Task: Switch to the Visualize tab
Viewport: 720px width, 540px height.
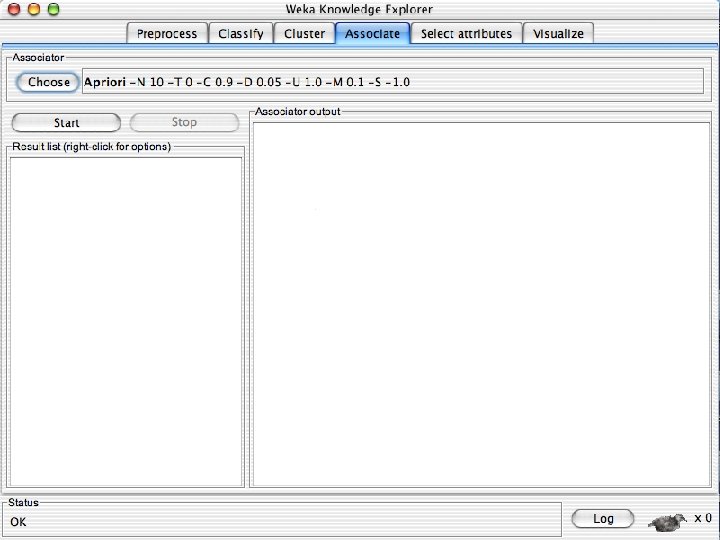Action: (558, 33)
